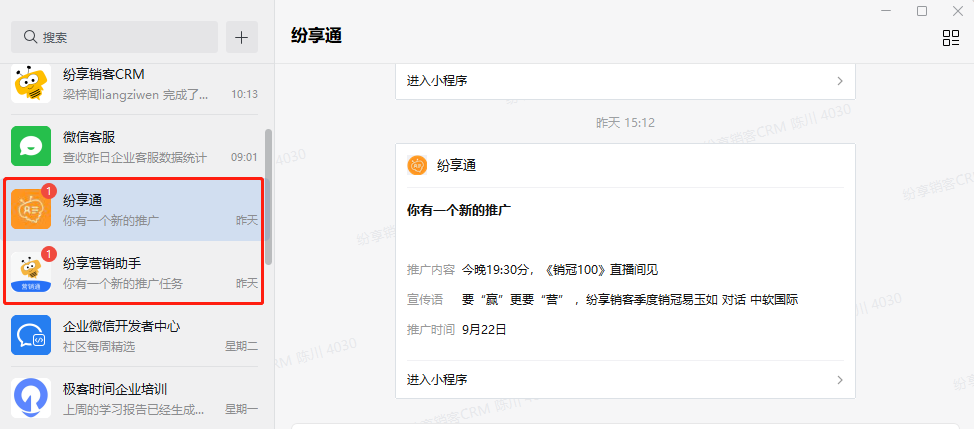Click 进入小程序 in the lower card
The image size is (974, 429).
tap(437, 379)
